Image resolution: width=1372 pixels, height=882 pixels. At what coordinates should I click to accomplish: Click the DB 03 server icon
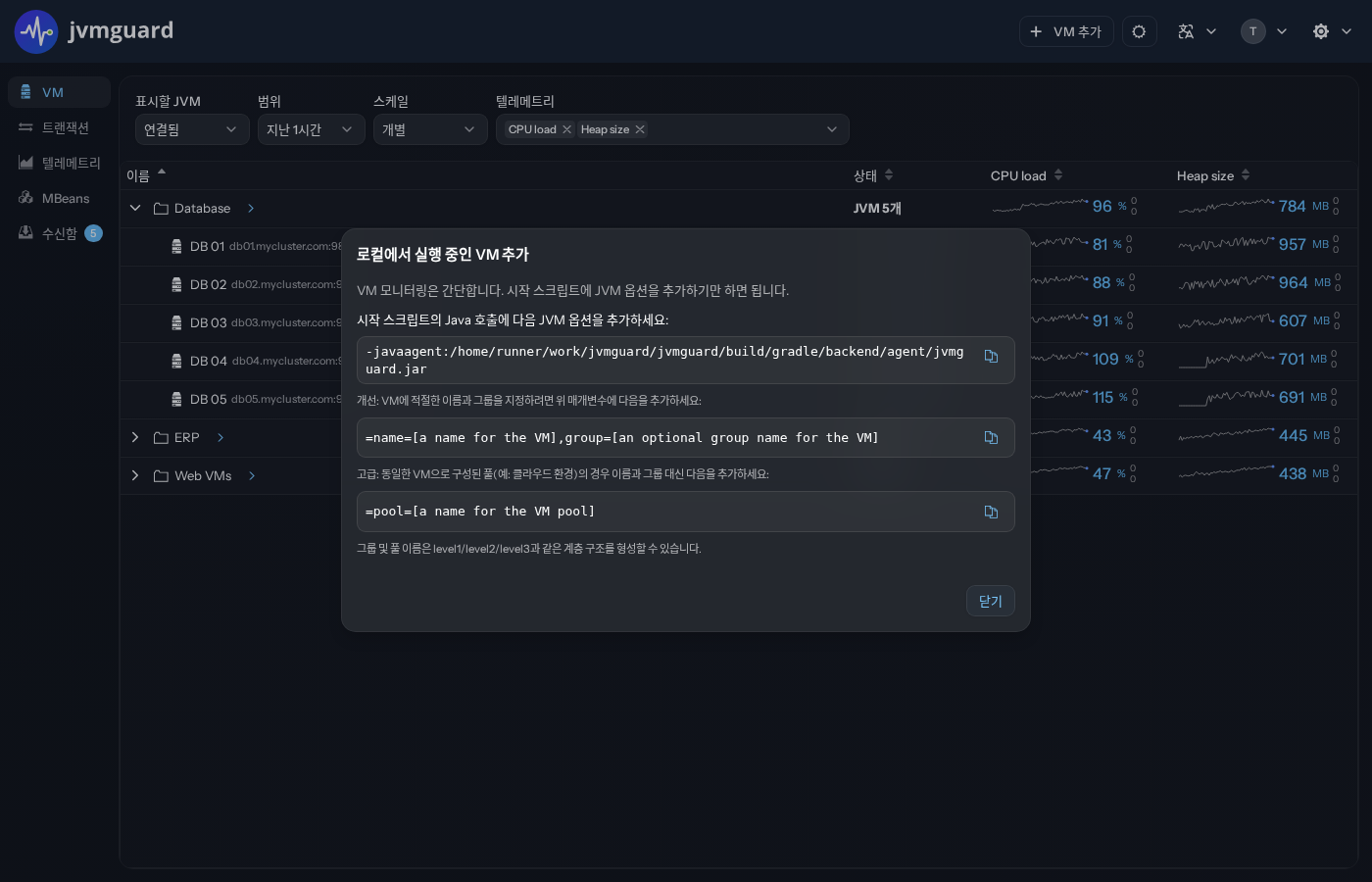coord(176,323)
